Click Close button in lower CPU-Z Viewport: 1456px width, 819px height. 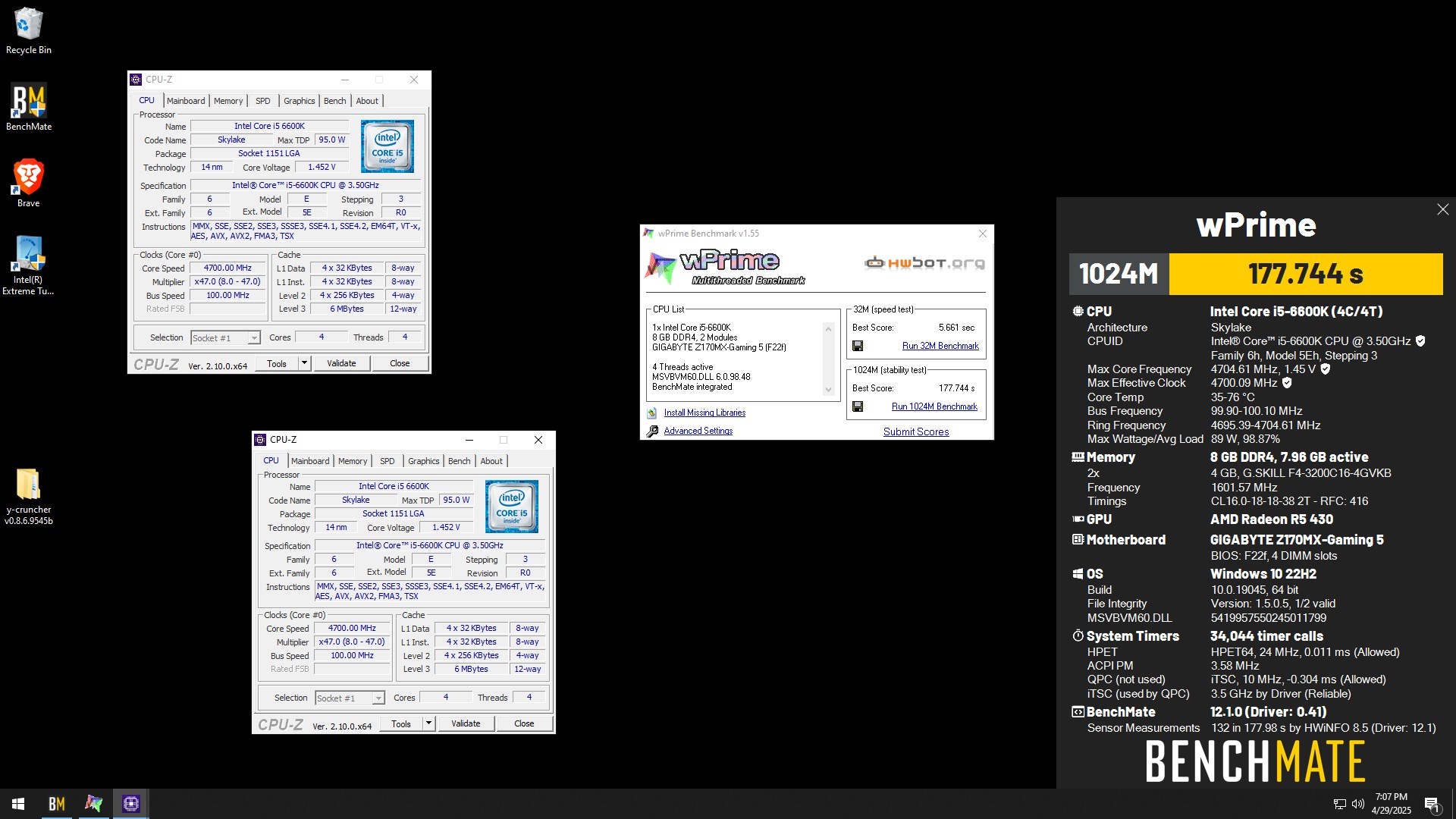[524, 723]
